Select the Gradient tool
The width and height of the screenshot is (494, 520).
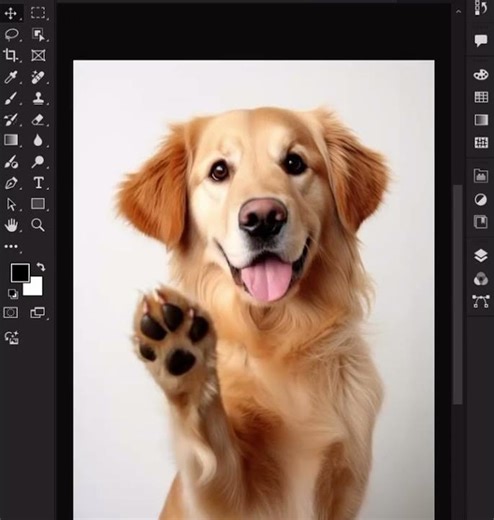[x=11, y=140]
